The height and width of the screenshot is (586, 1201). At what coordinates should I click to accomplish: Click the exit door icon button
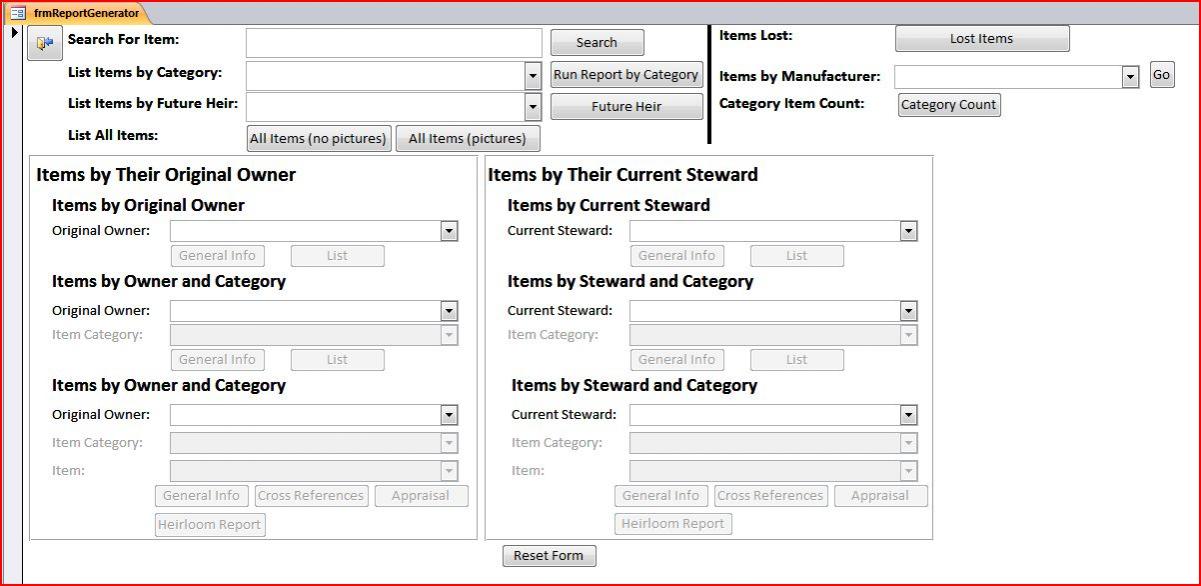[44, 43]
